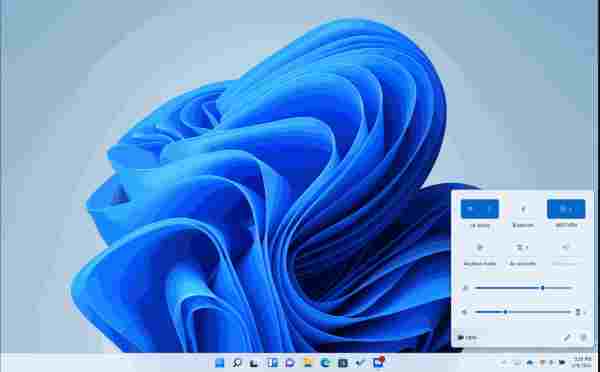Viewport: 600px width, 372px height.
Task: Adjust the volume slider
Action: point(522,312)
